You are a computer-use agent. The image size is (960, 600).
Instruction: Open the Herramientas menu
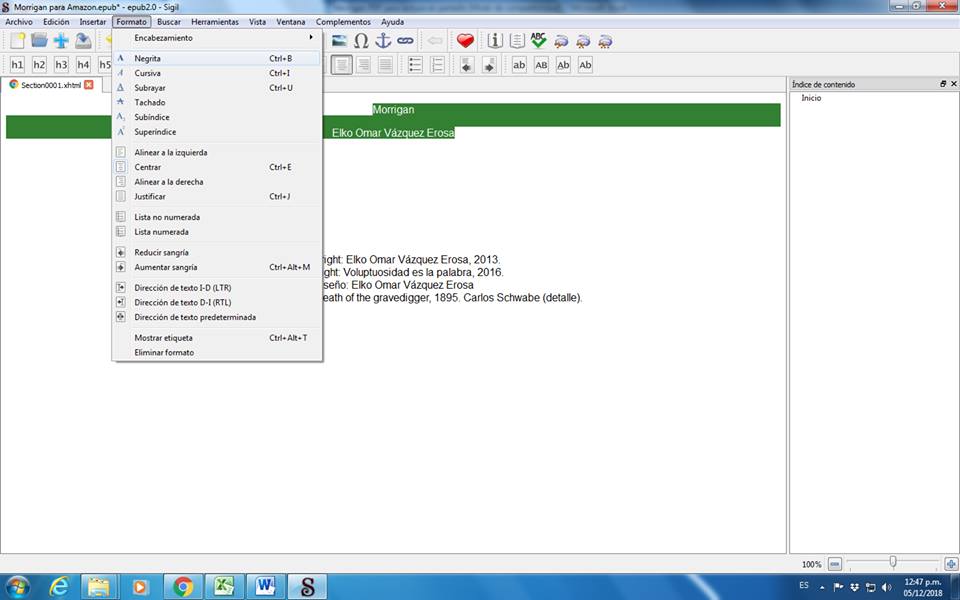pyautogui.click(x=215, y=21)
